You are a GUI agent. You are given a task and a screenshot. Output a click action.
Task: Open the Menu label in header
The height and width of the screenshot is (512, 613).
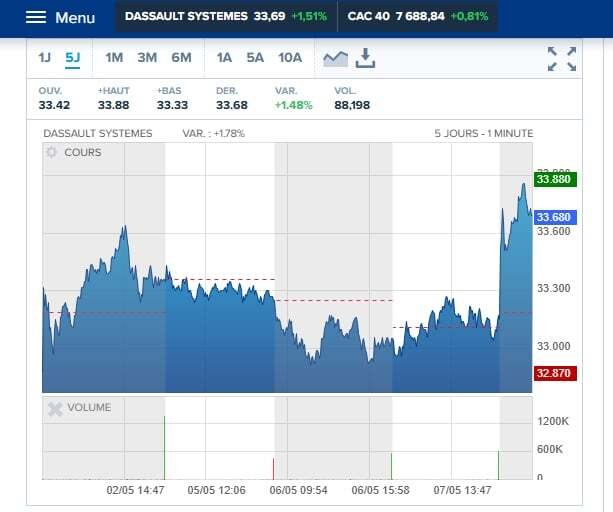point(75,18)
